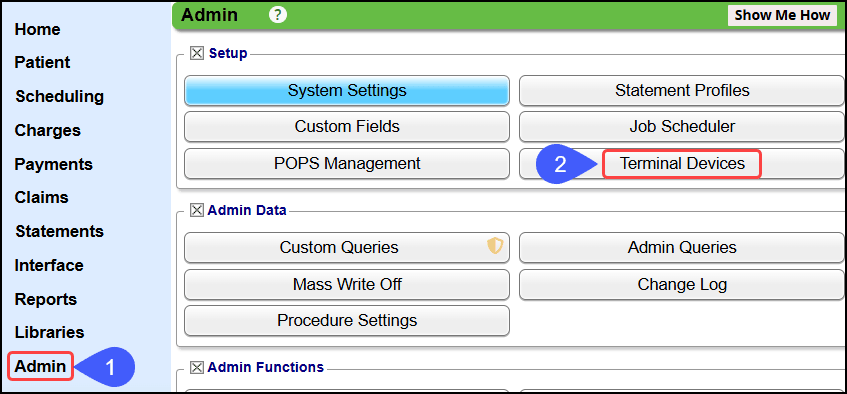The image size is (847, 394).
Task: Collapse the Setup section checkbox
Action: (197, 53)
